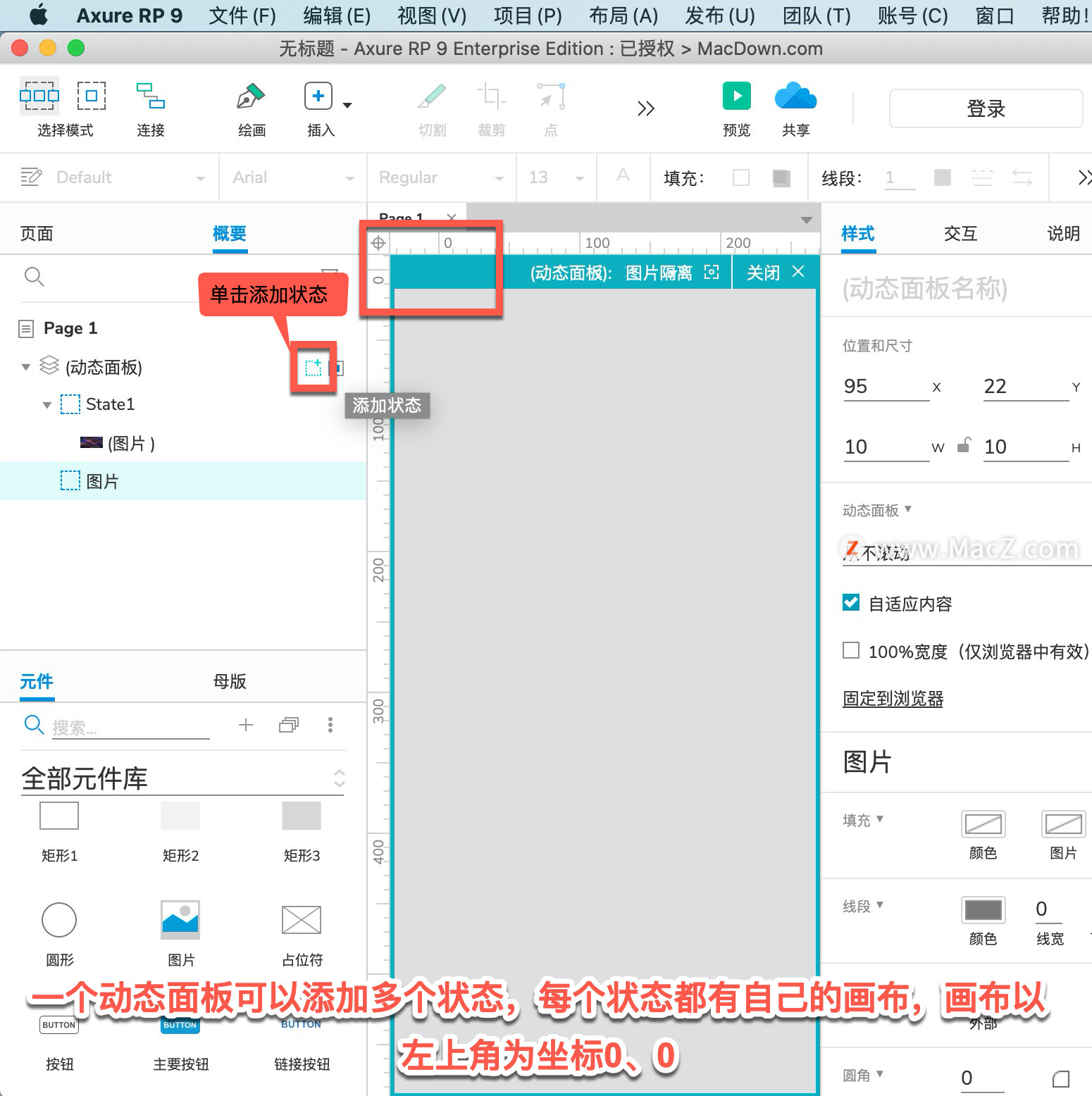Click the empty fill color swatch
Screen dimensions: 1092x1096
741,178
